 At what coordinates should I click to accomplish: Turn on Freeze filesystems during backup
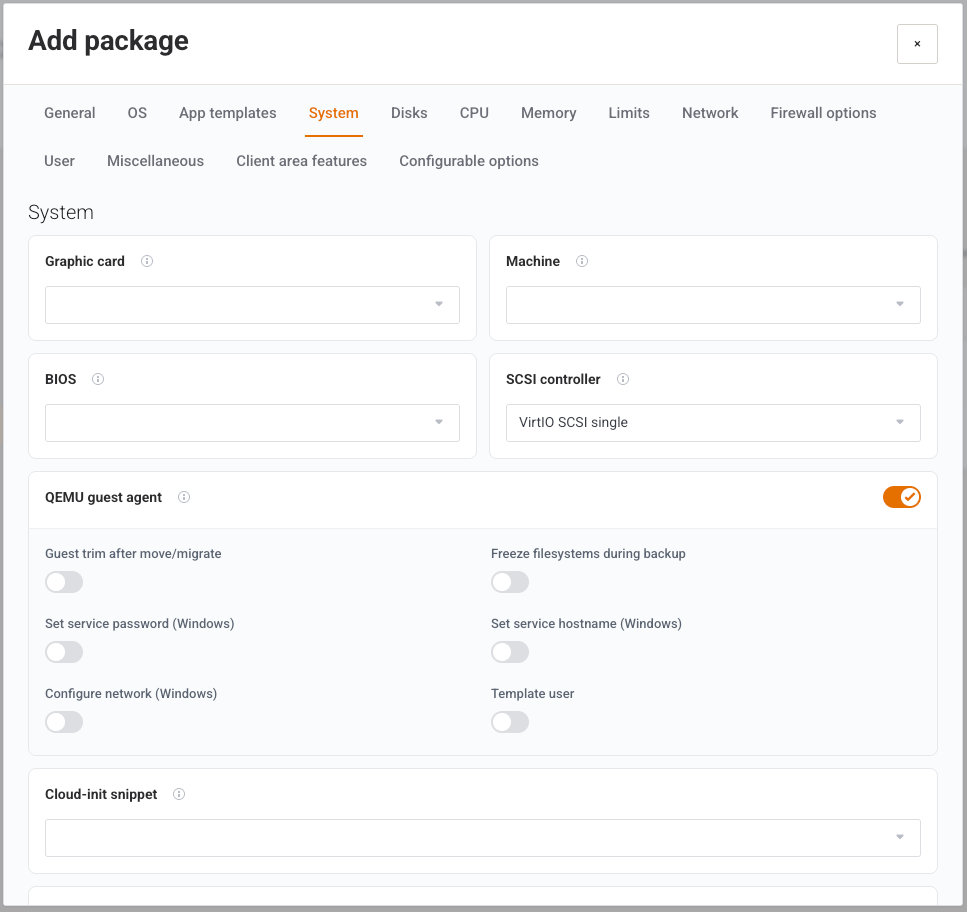(x=510, y=581)
